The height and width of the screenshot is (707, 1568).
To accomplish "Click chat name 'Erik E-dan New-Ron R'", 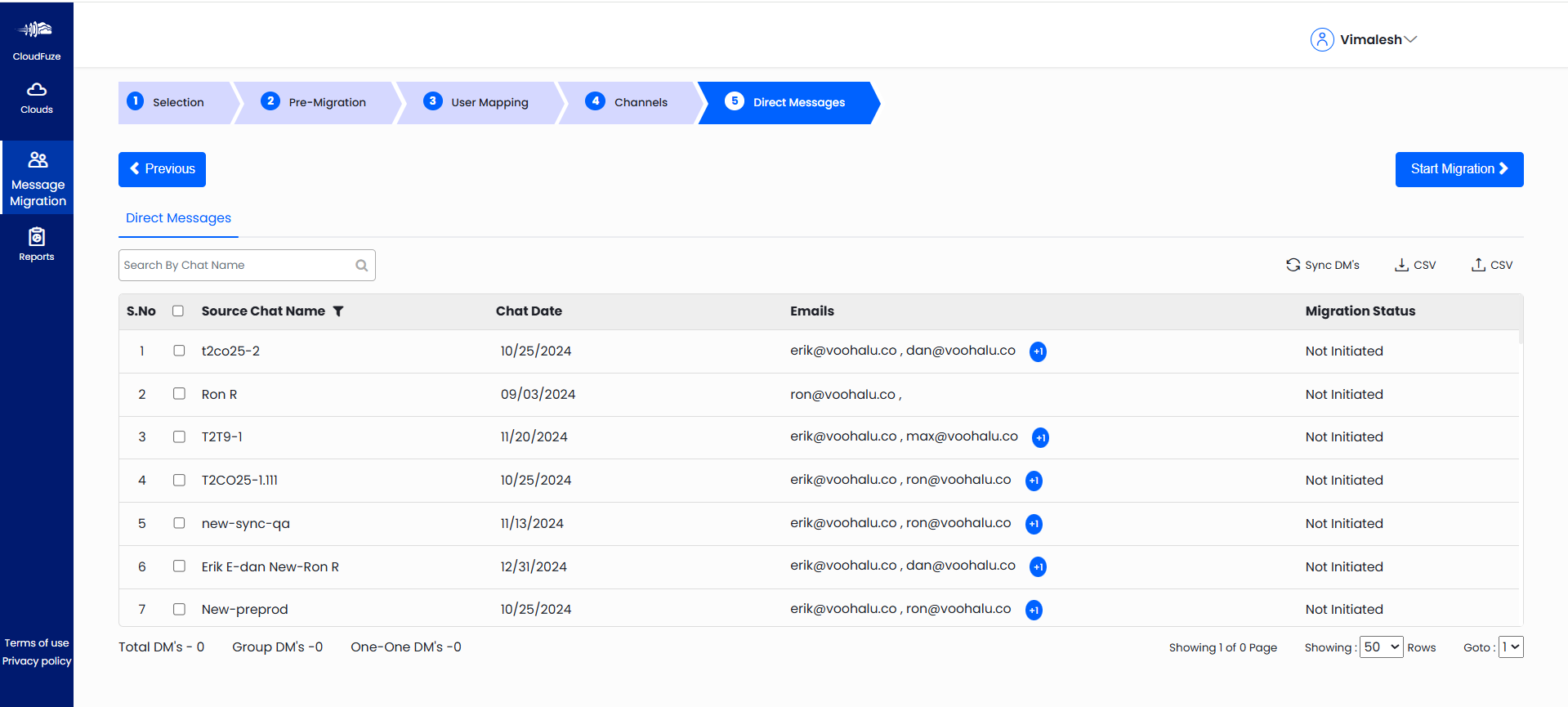I will pos(270,567).
